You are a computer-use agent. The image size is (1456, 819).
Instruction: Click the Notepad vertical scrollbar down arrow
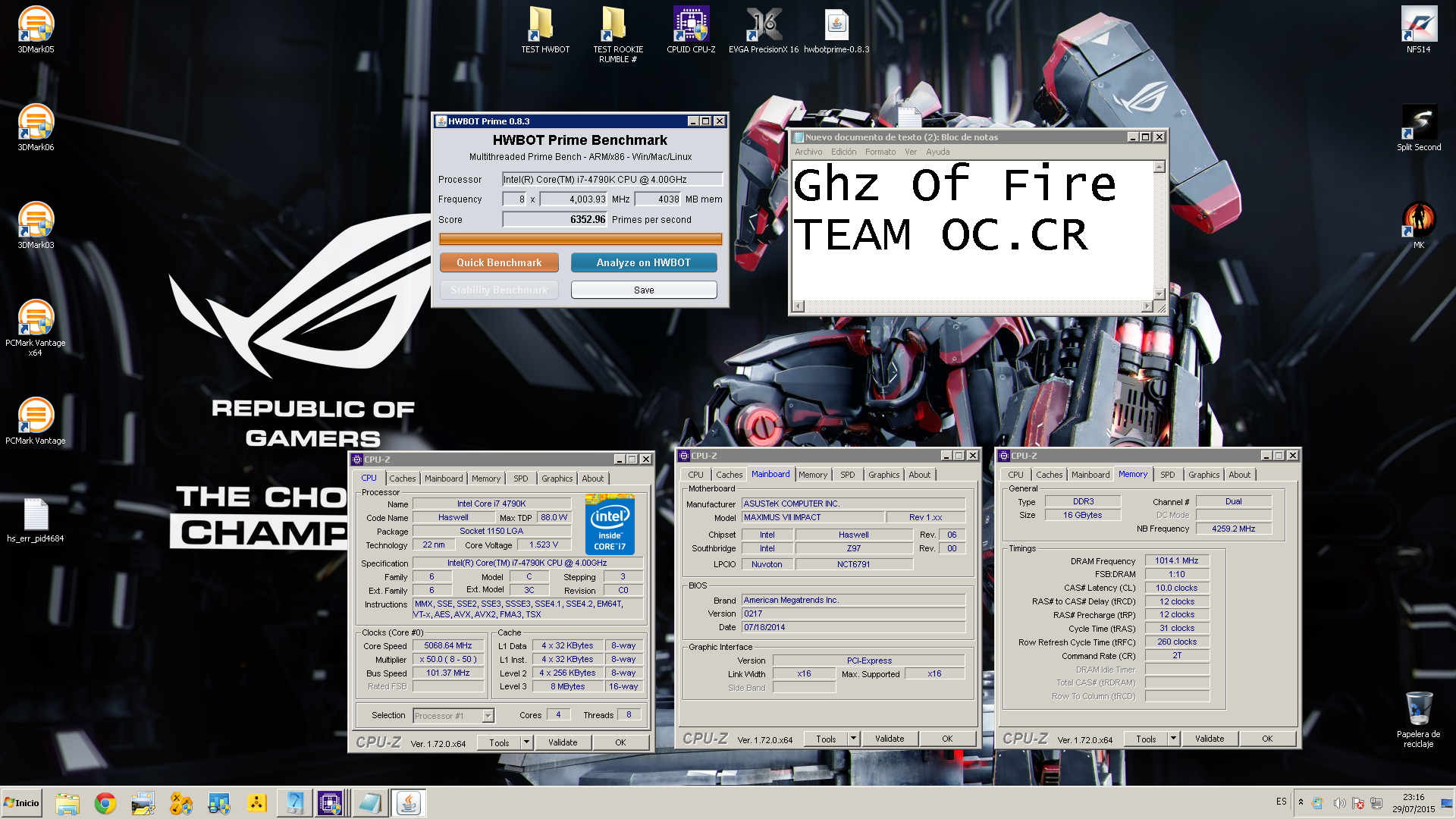coord(1159,294)
